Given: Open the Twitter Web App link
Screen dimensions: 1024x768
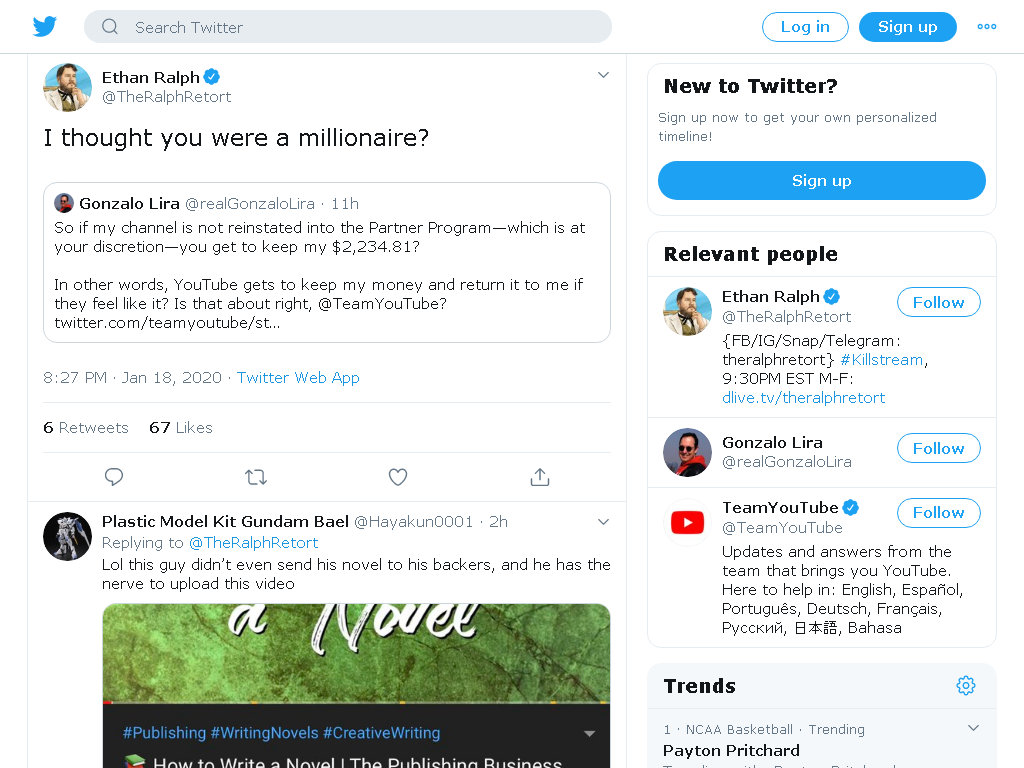Looking at the screenshot, I should coord(298,378).
